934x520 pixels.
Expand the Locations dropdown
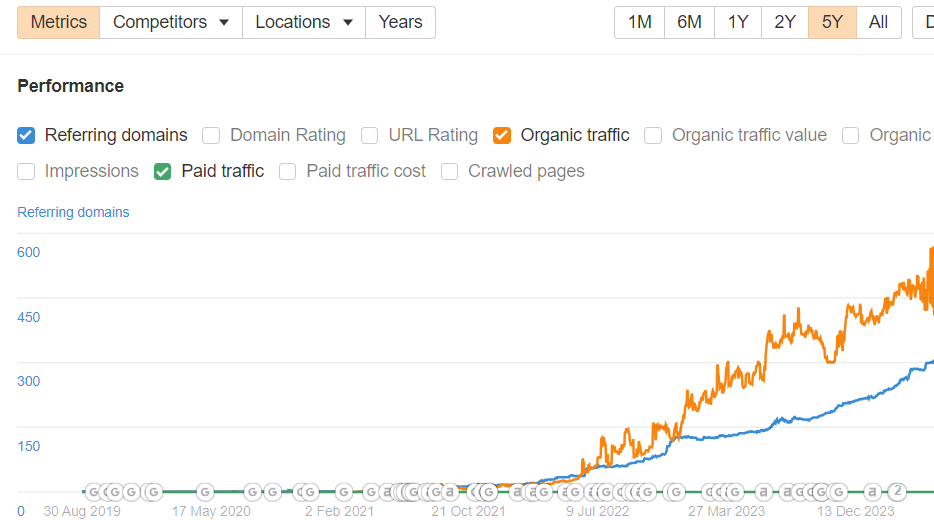point(304,22)
